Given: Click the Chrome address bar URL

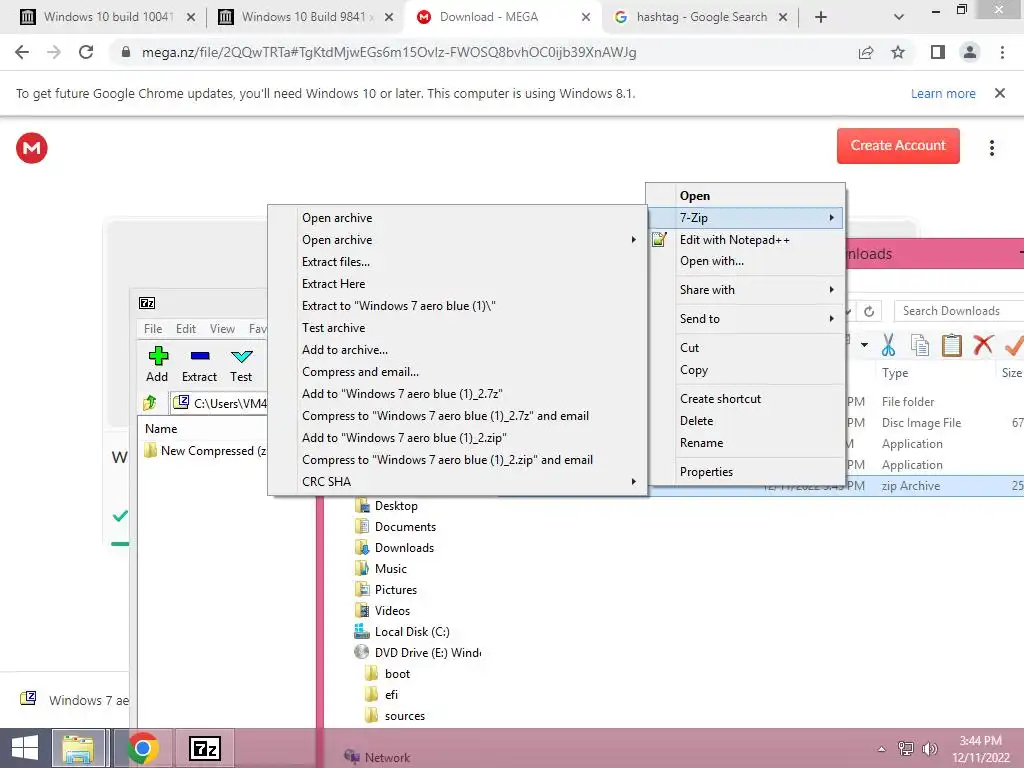Looking at the screenshot, I should (389, 52).
